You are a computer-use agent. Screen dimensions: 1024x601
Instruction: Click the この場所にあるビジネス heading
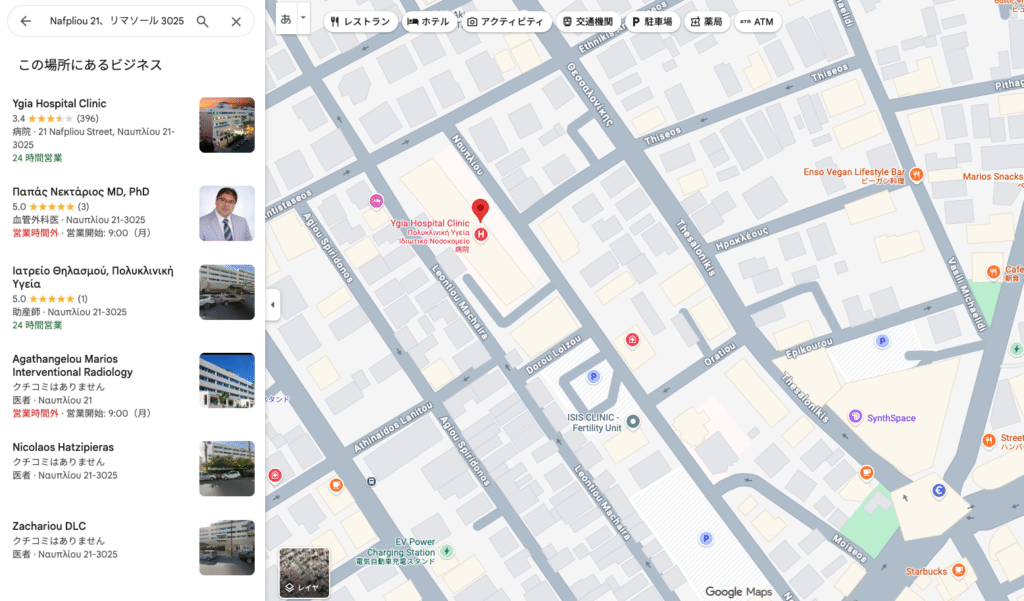[90, 65]
